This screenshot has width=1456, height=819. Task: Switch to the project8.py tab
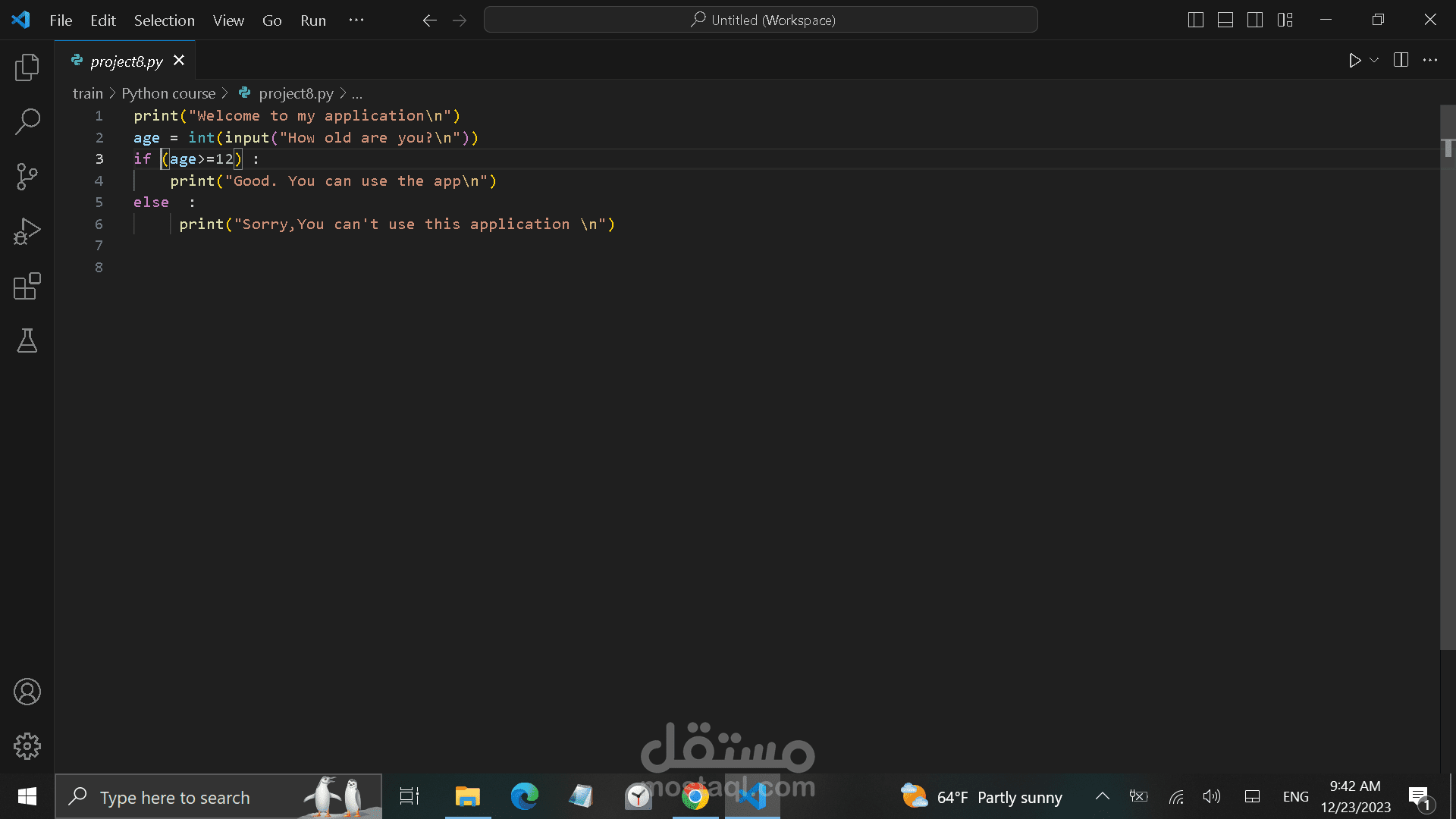pos(126,61)
